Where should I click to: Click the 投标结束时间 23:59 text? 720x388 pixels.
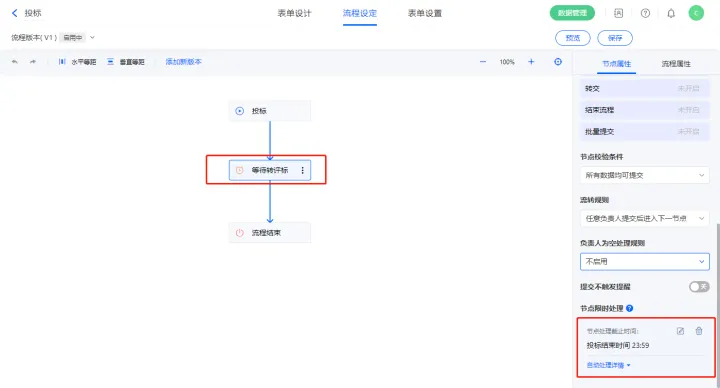(618, 346)
